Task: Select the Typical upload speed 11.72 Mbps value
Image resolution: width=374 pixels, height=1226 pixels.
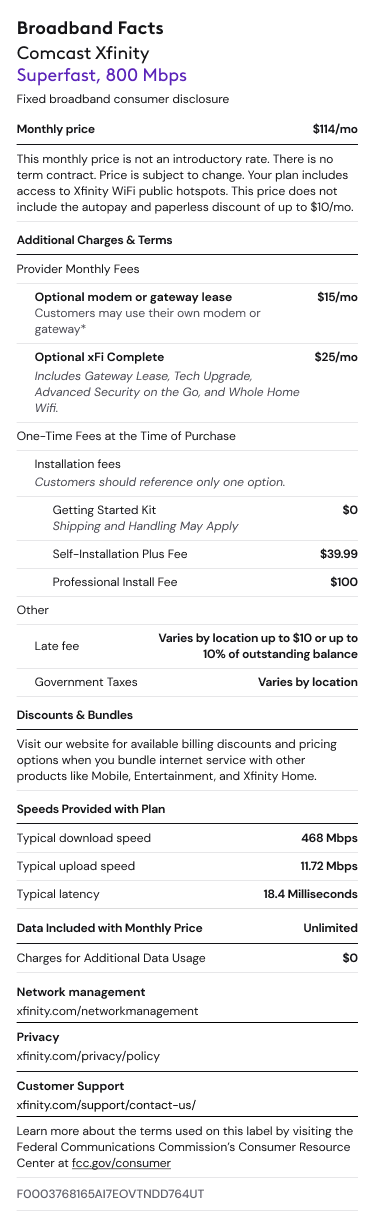Action: tap(329, 866)
